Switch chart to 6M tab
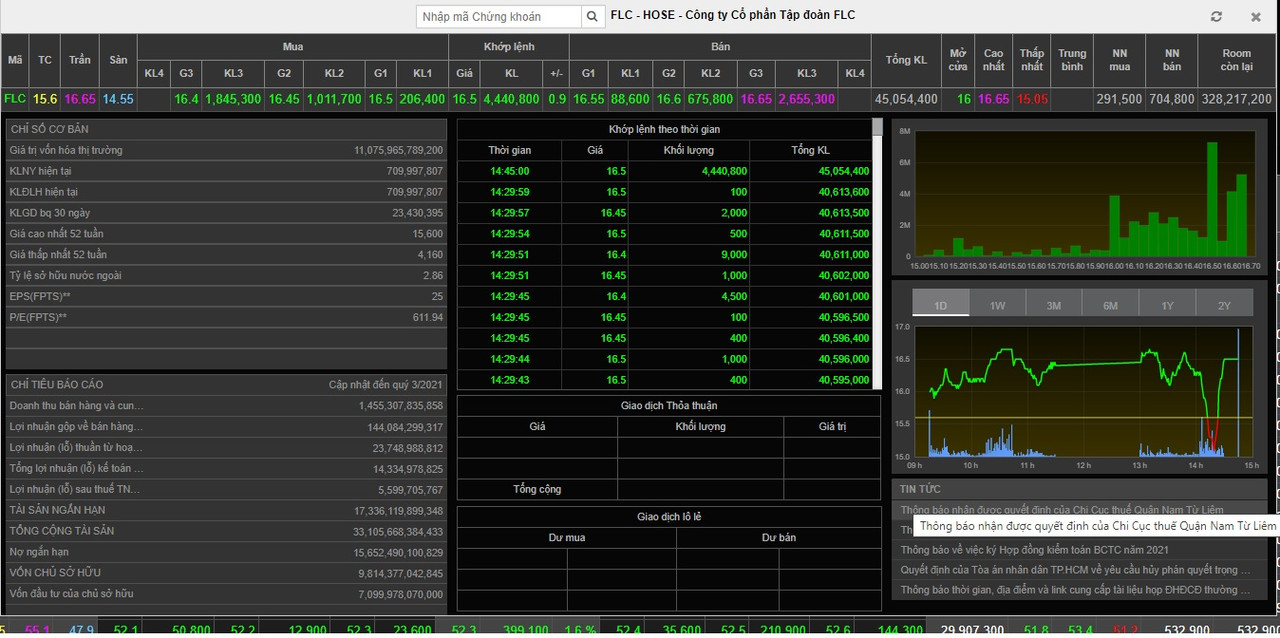Screen dimensions: 1280x638 pos(1111,305)
